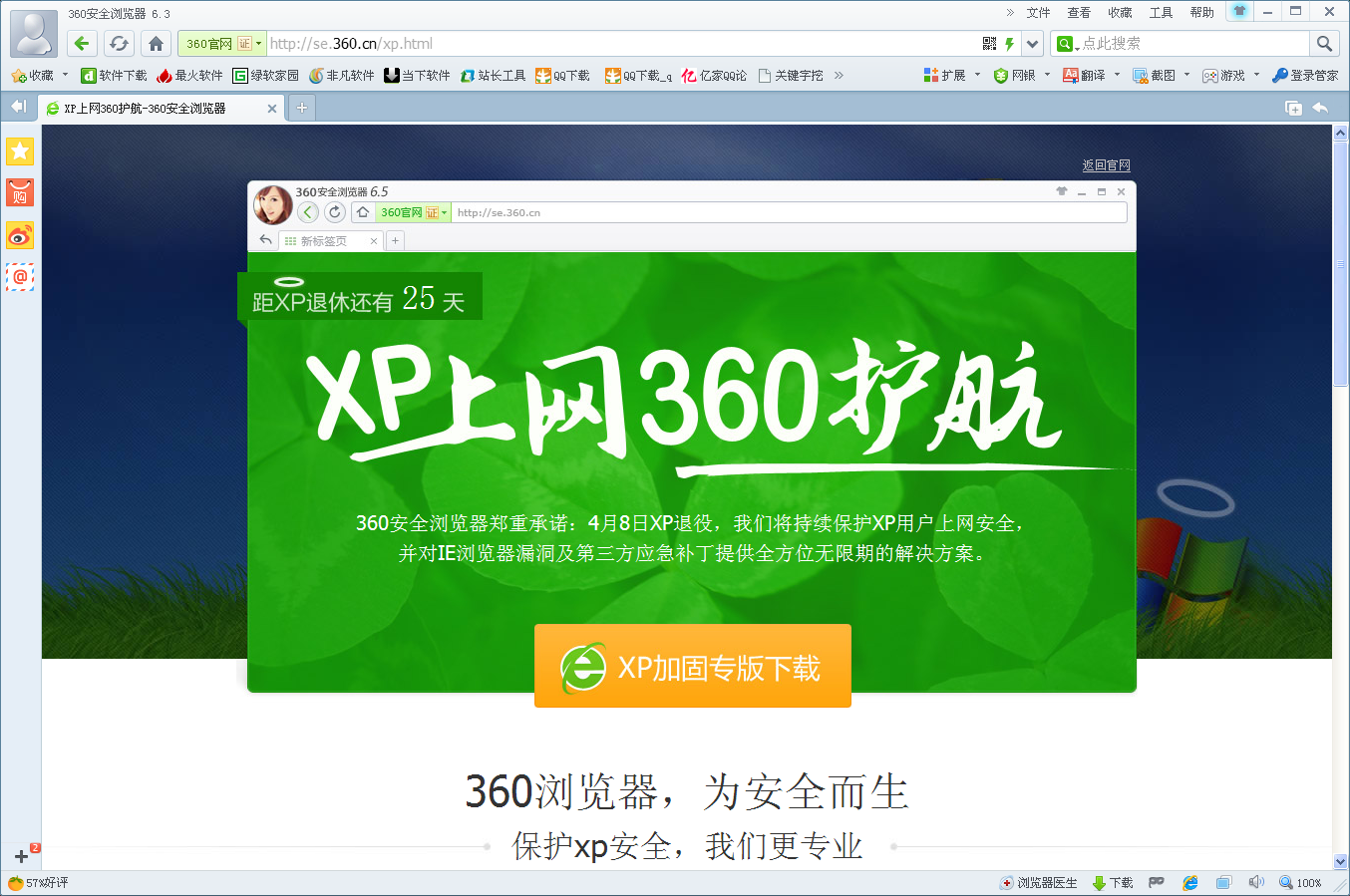Viewport: 1350px width, 896px height.
Task: Open a new tab with plus button
Action: [302, 108]
